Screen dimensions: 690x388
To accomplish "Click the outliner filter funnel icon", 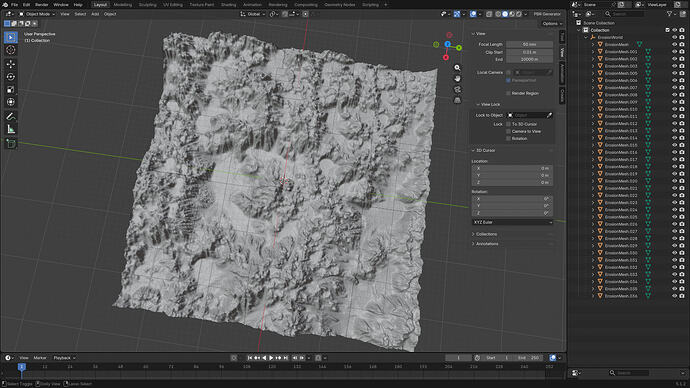I will (669, 14).
